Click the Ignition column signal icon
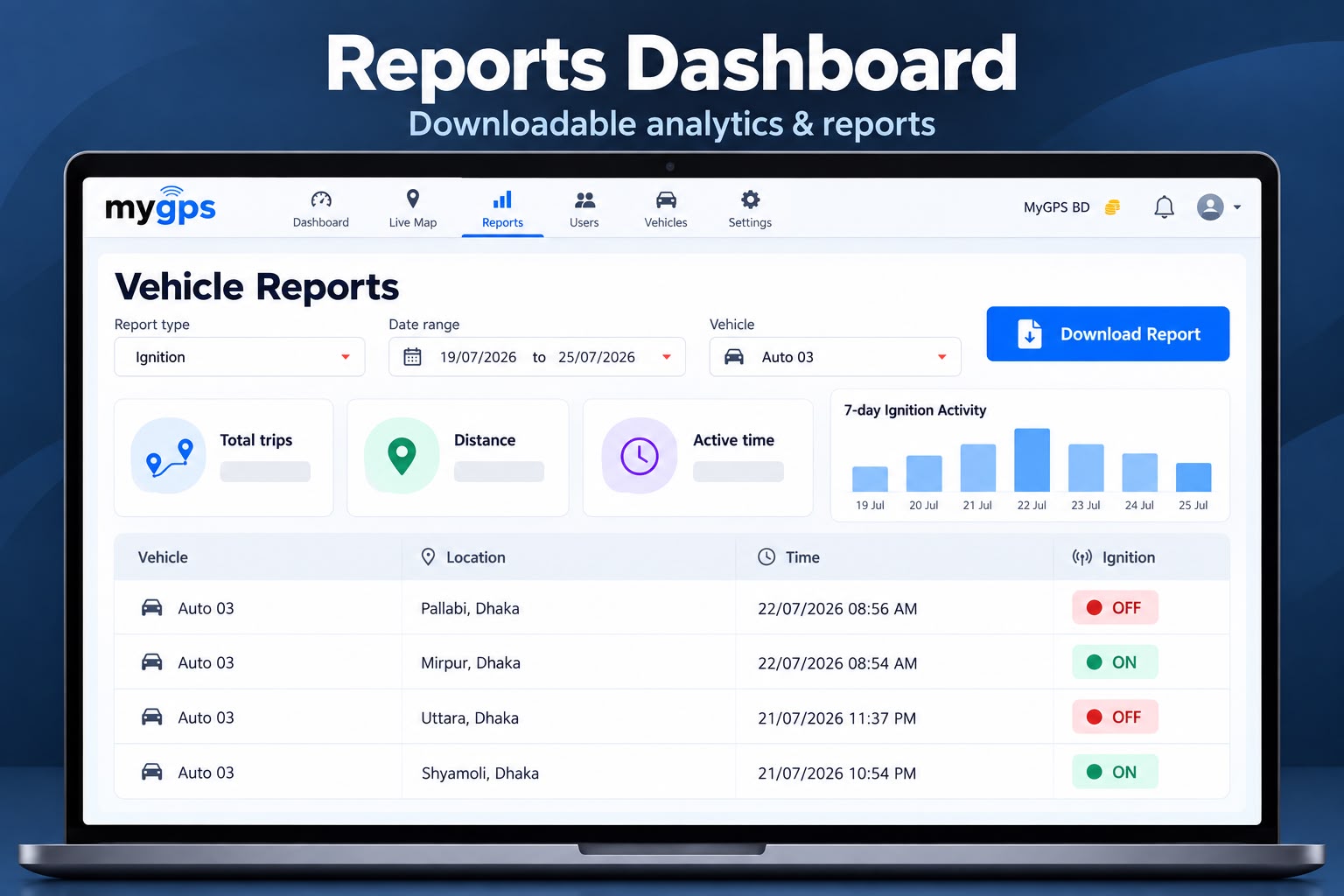Viewport: 1344px width, 896px height. click(x=1082, y=557)
